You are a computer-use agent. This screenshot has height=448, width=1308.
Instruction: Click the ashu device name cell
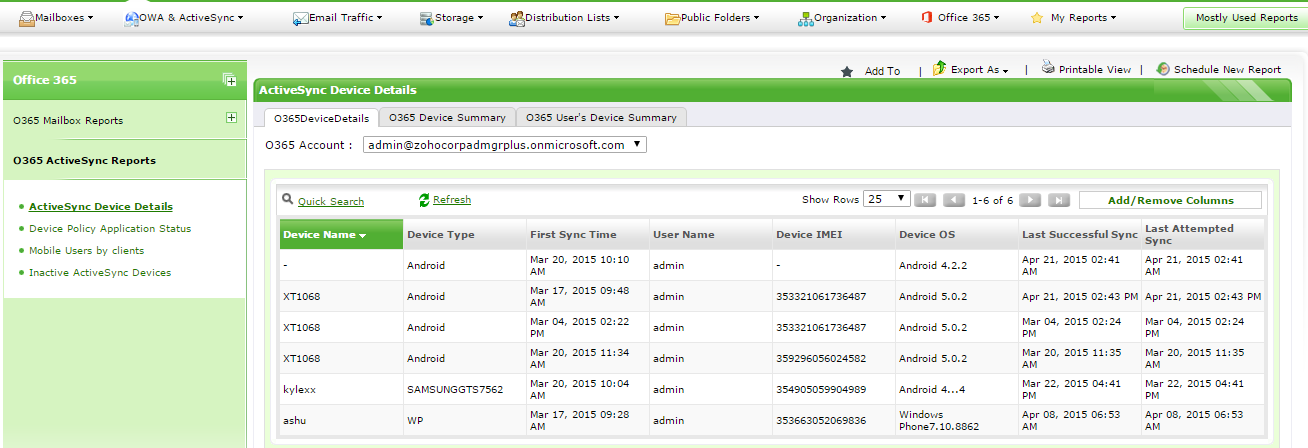(341, 420)
